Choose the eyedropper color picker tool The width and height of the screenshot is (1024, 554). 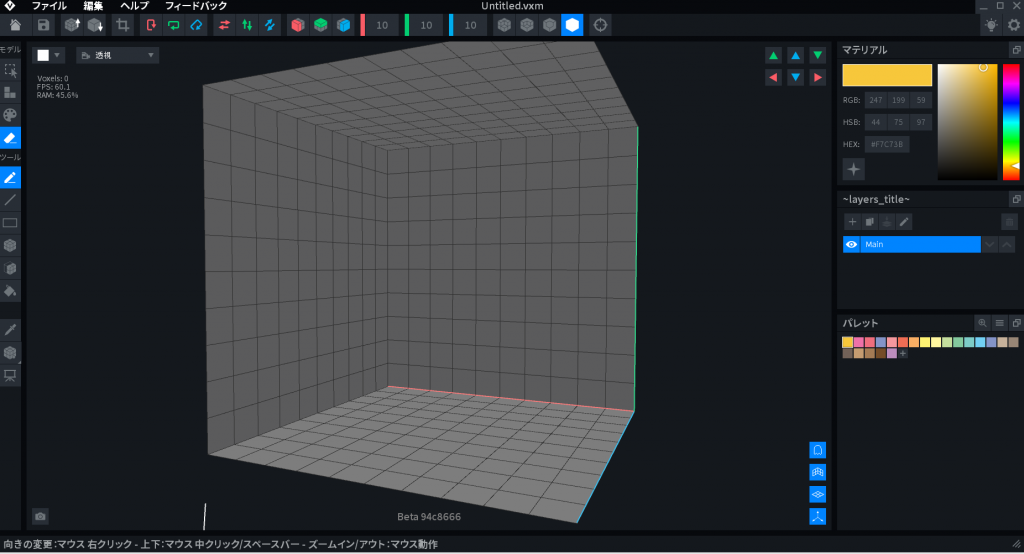pos(10,329)
